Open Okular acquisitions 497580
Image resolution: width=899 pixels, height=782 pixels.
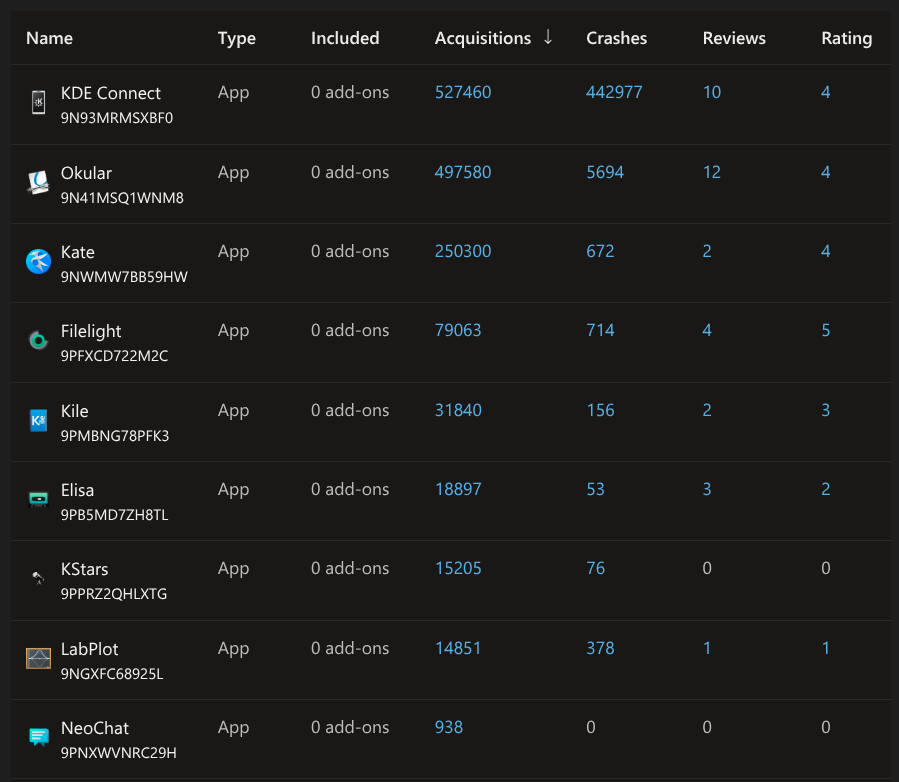463,173
